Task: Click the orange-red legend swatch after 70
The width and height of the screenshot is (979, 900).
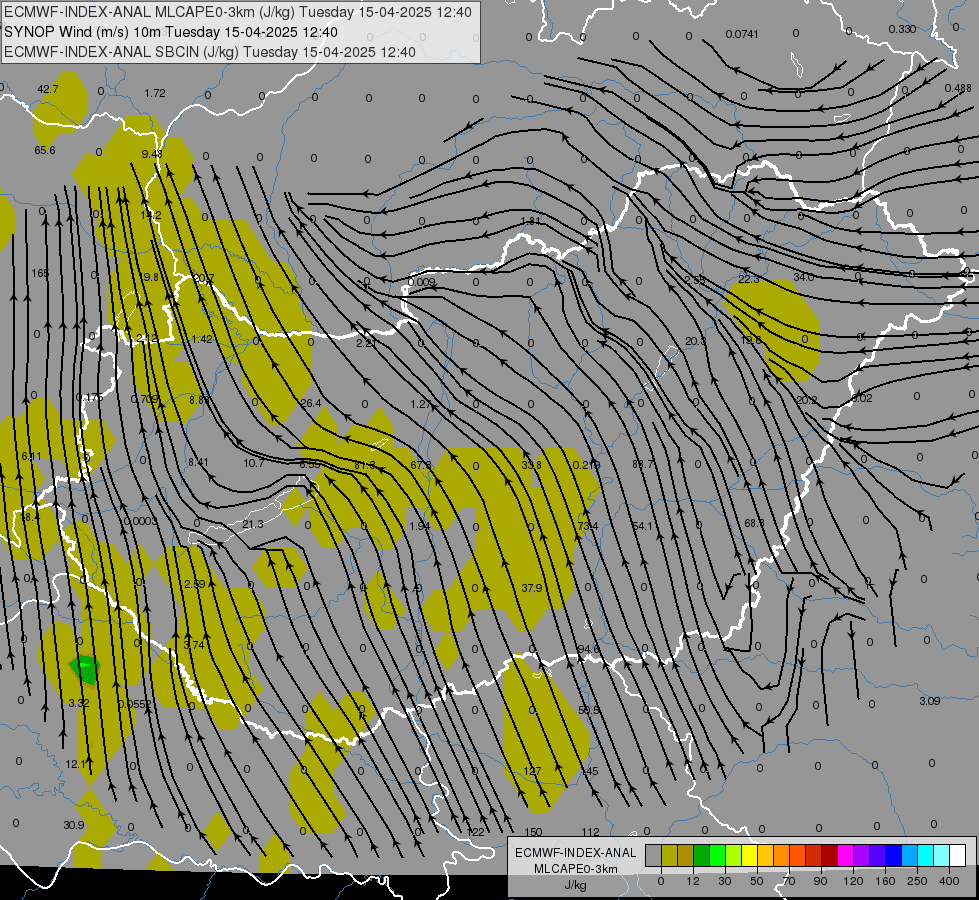Action: click(797, 855)
